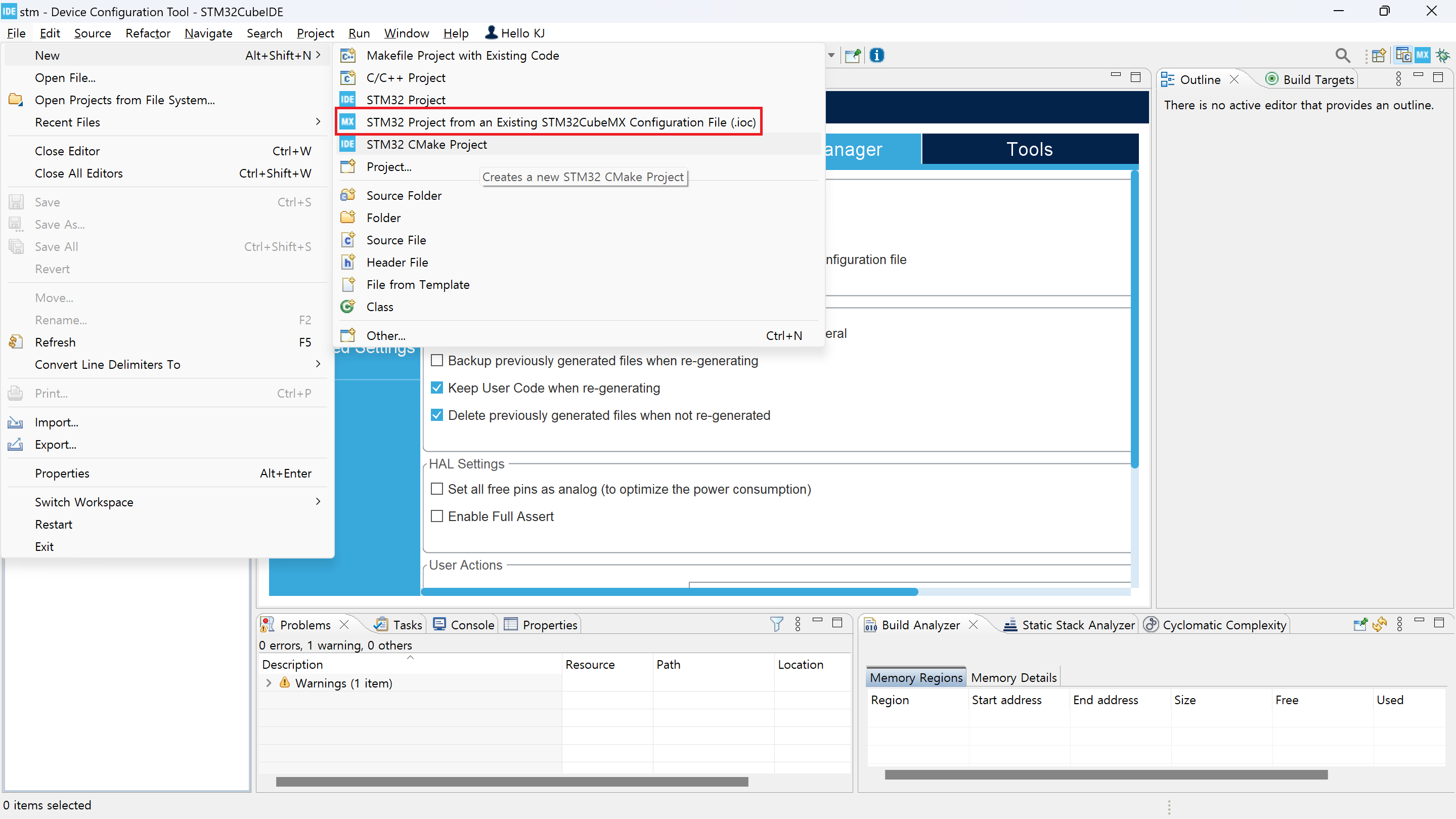The image size is (1456, 819).
Task: Close the Outline view tab
Action: click(1234, 80)
